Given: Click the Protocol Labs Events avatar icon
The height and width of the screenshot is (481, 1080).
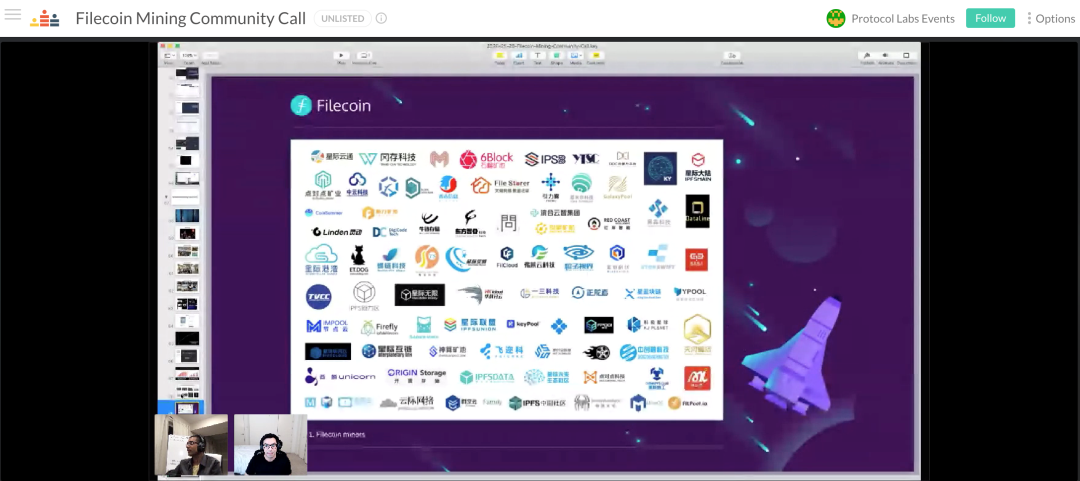Looking at the screenshot, I should pos(835,19).
